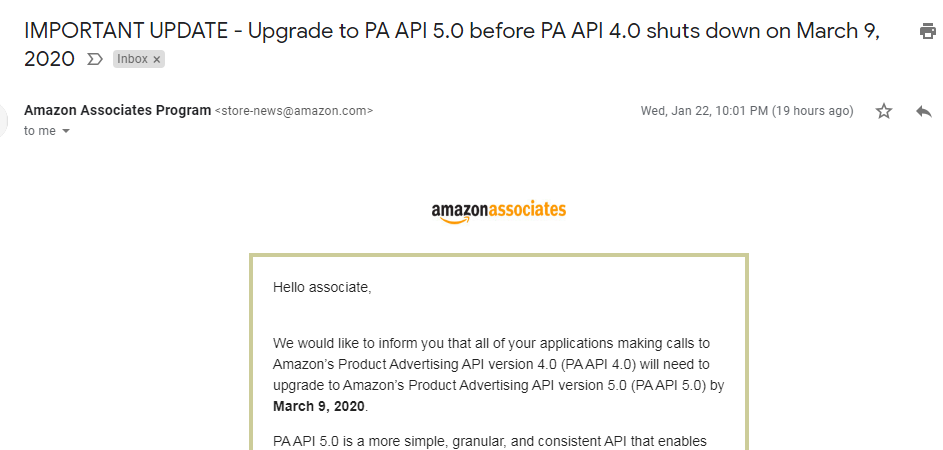The width and height of the screenshot is (943, 450).
Task: Open the sender avatar at left edge
Action: point(3,120)
